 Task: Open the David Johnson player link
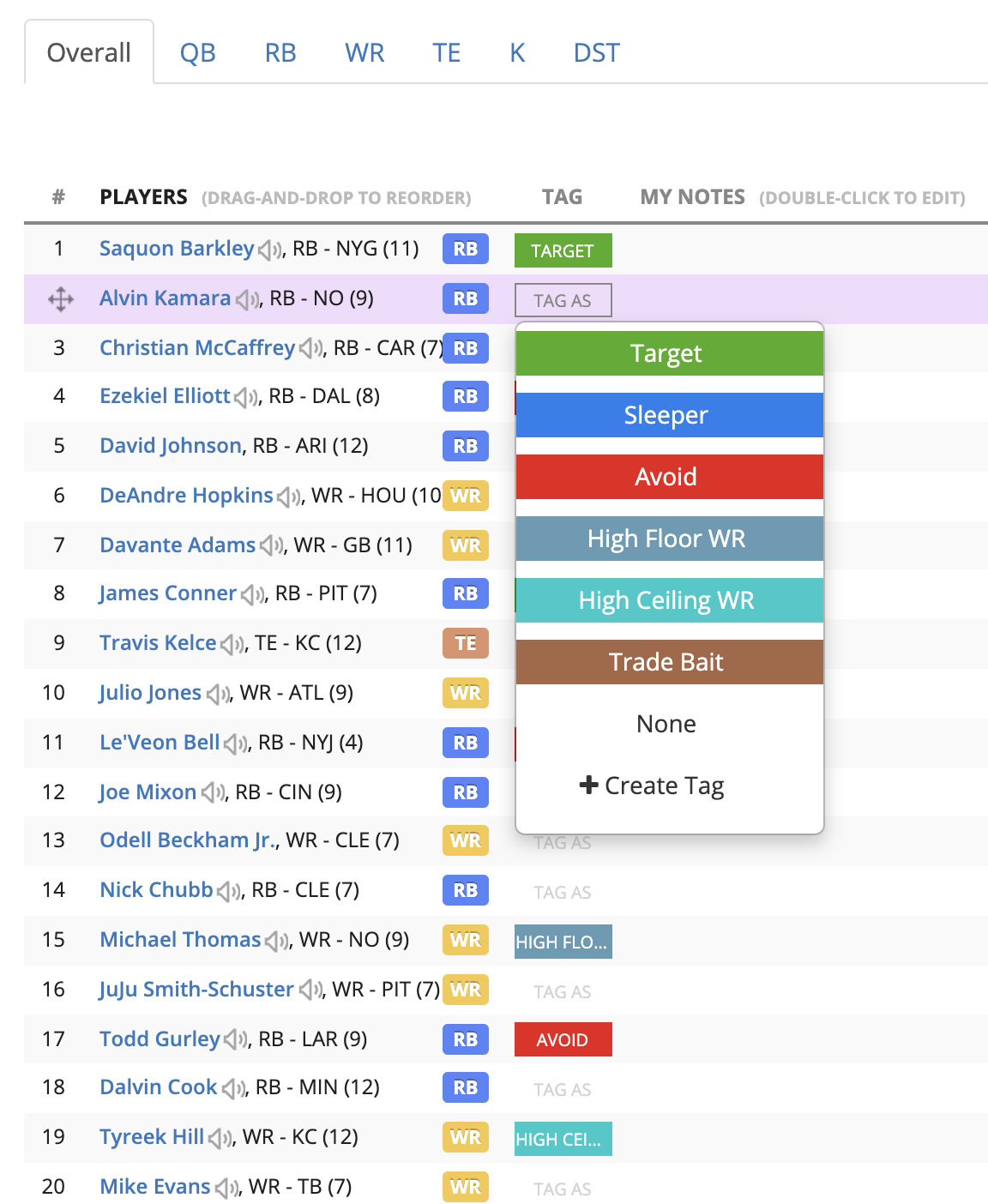(x=171, y=446)
